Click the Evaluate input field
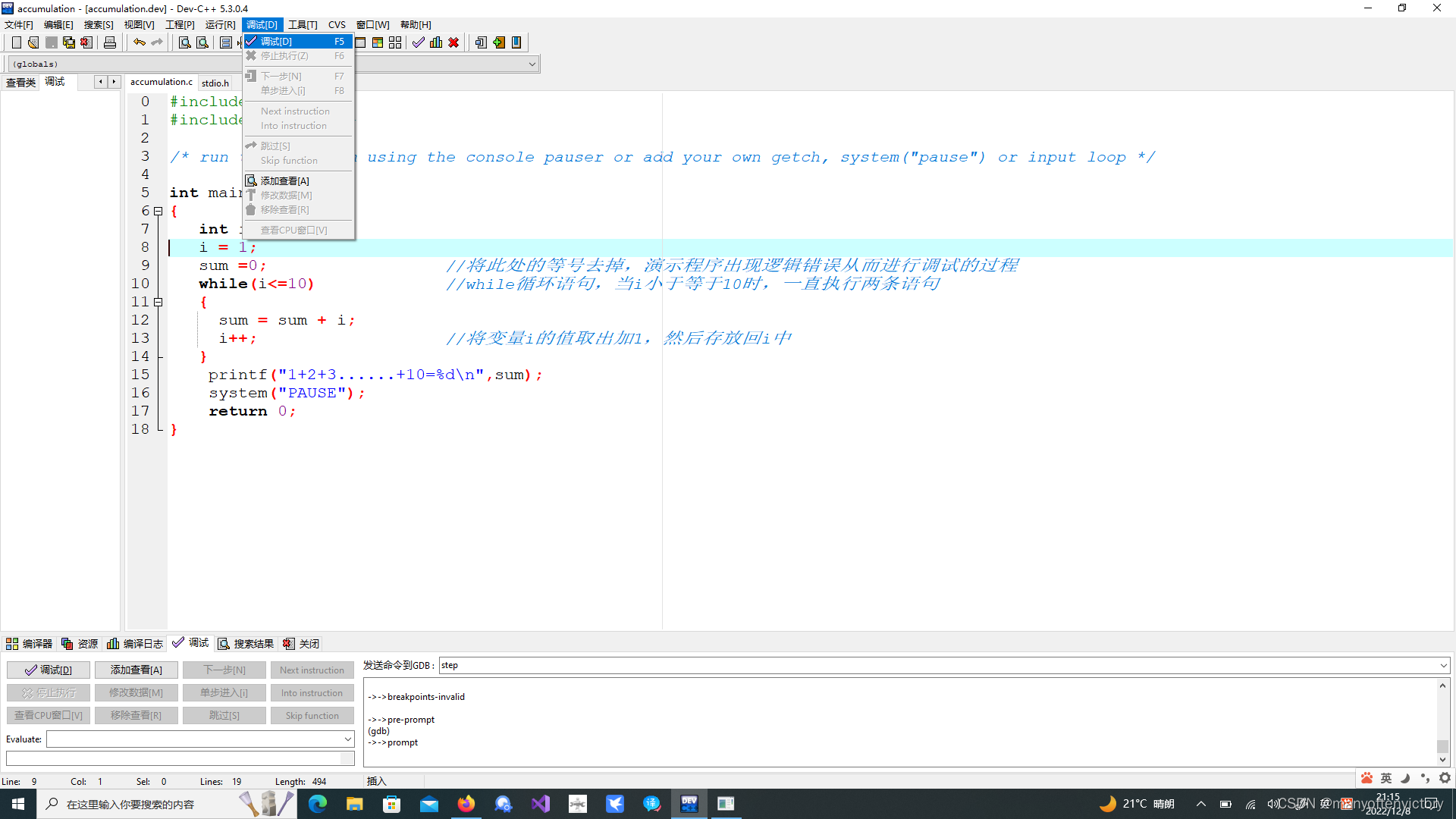 [199, 739]
